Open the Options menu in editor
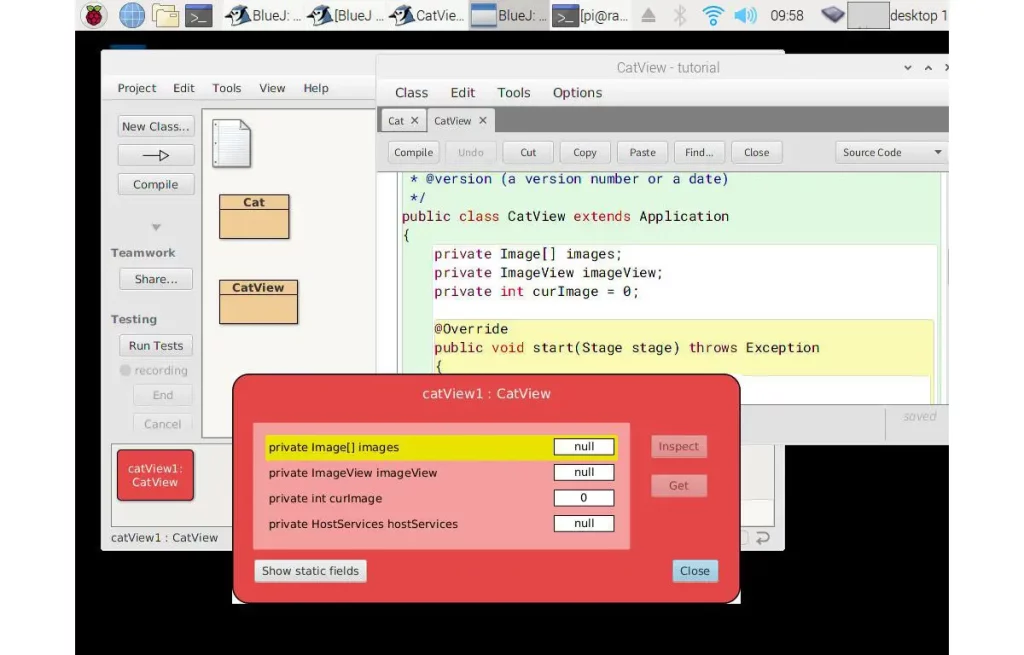Screen dimensions: 1024x655 click(577, 93)
